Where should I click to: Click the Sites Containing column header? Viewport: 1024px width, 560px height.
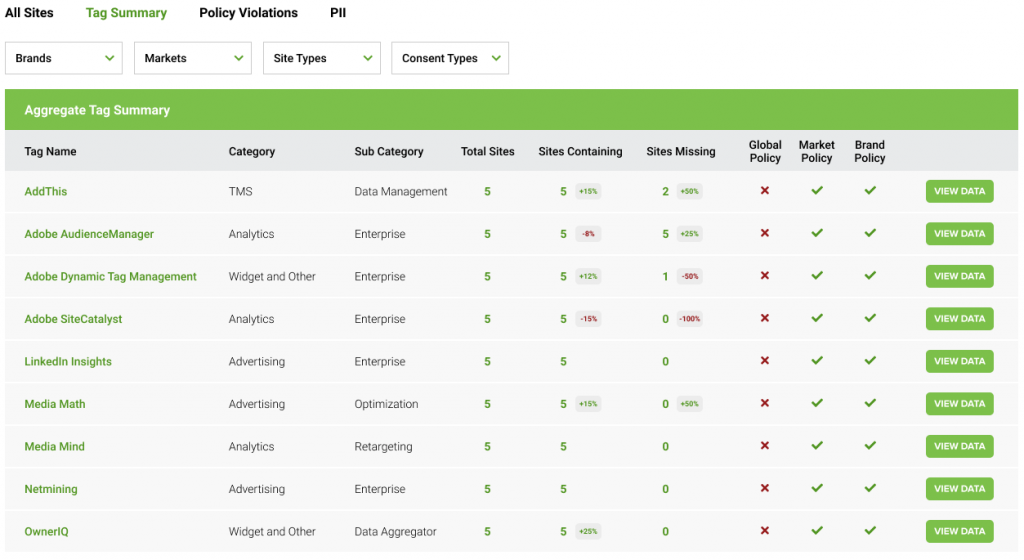(x=580, y=151)
